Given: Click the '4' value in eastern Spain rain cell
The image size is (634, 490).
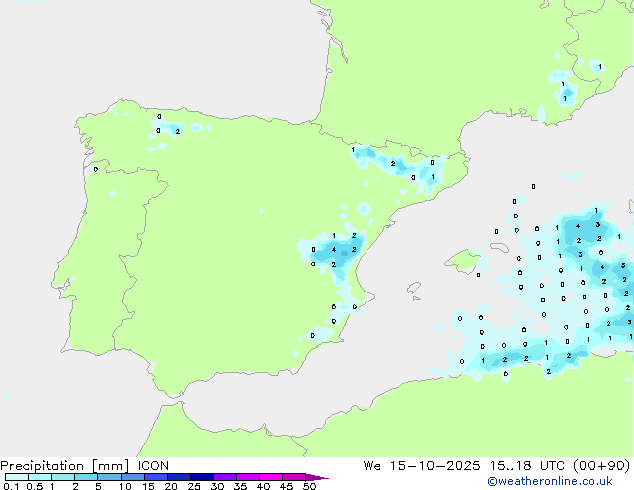Looking at the screenshot, I should 333,249.
